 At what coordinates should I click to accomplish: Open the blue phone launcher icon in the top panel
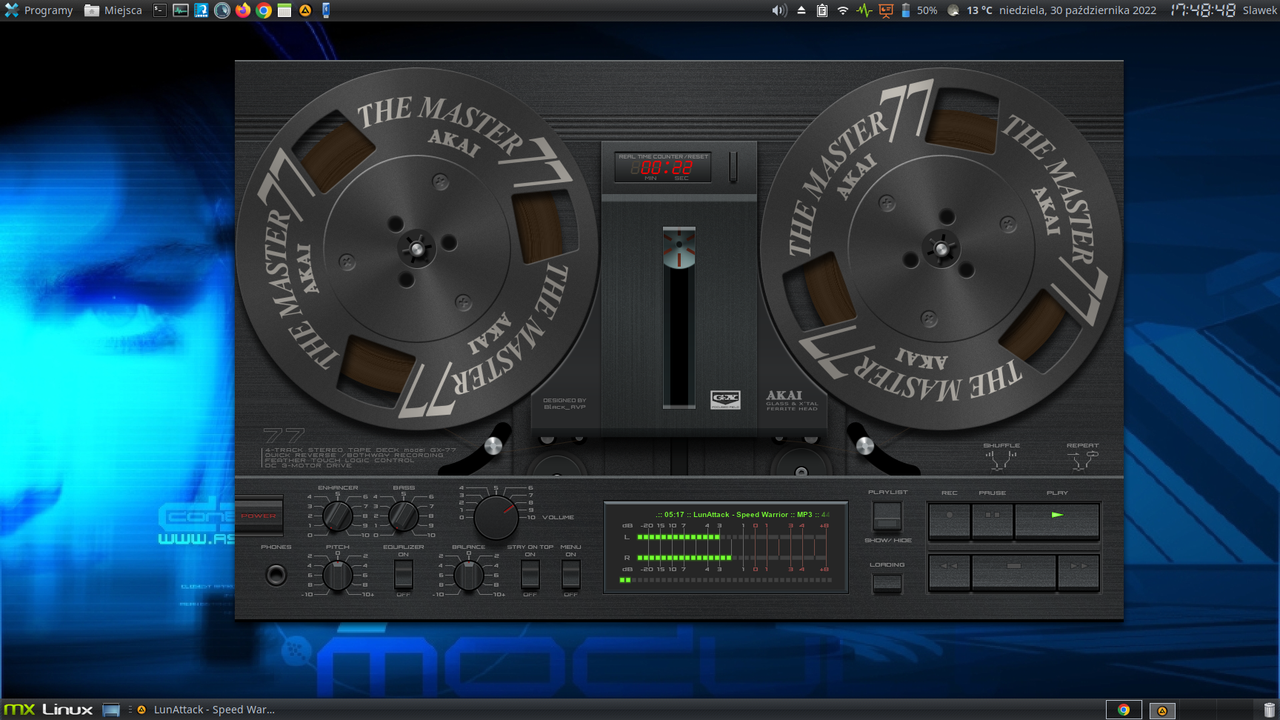pos(326,10)
